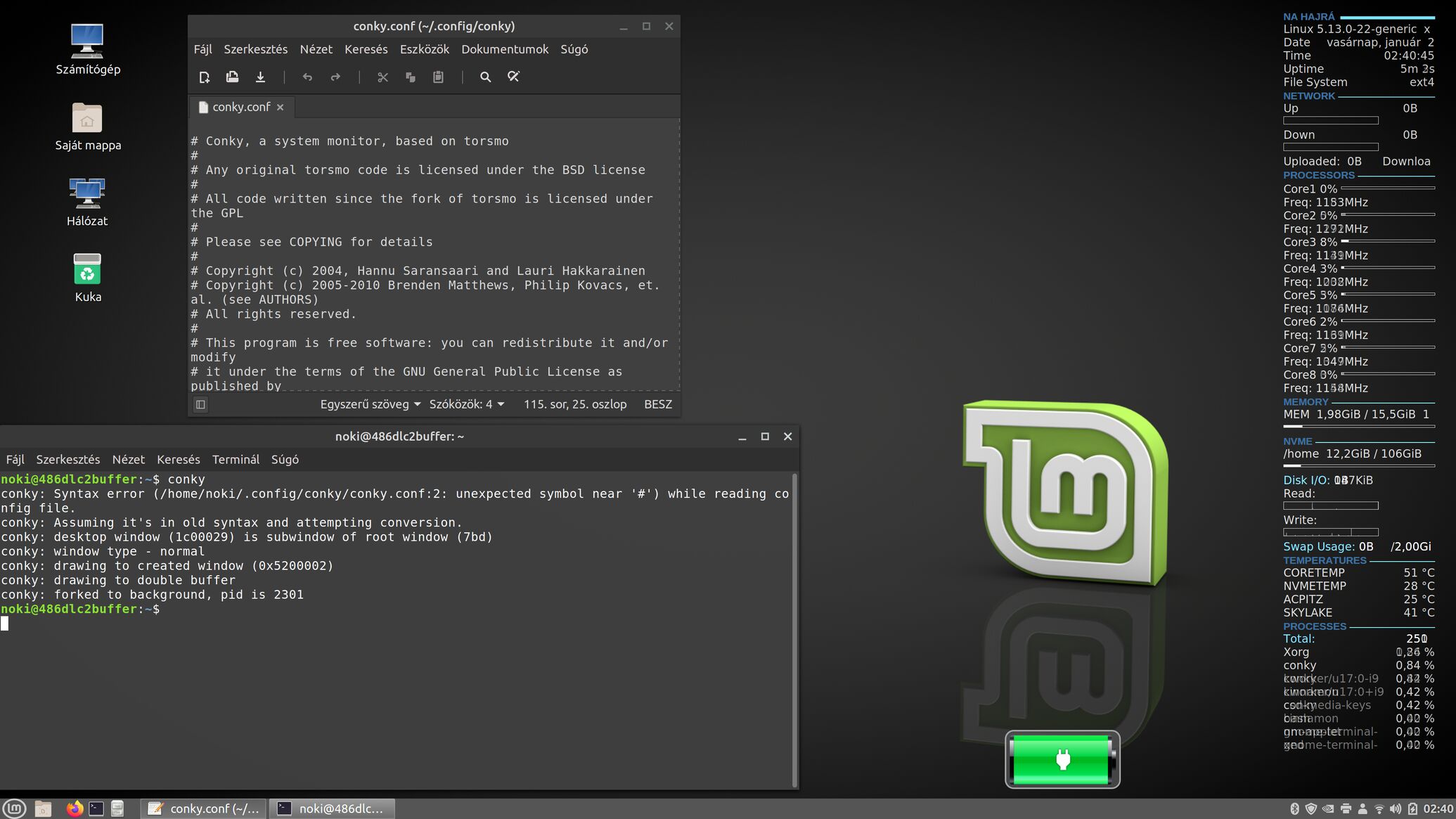Open the Bluetooth tray icon
This screenshot has width=1456, height=819.
click(x=1294, y=809)
